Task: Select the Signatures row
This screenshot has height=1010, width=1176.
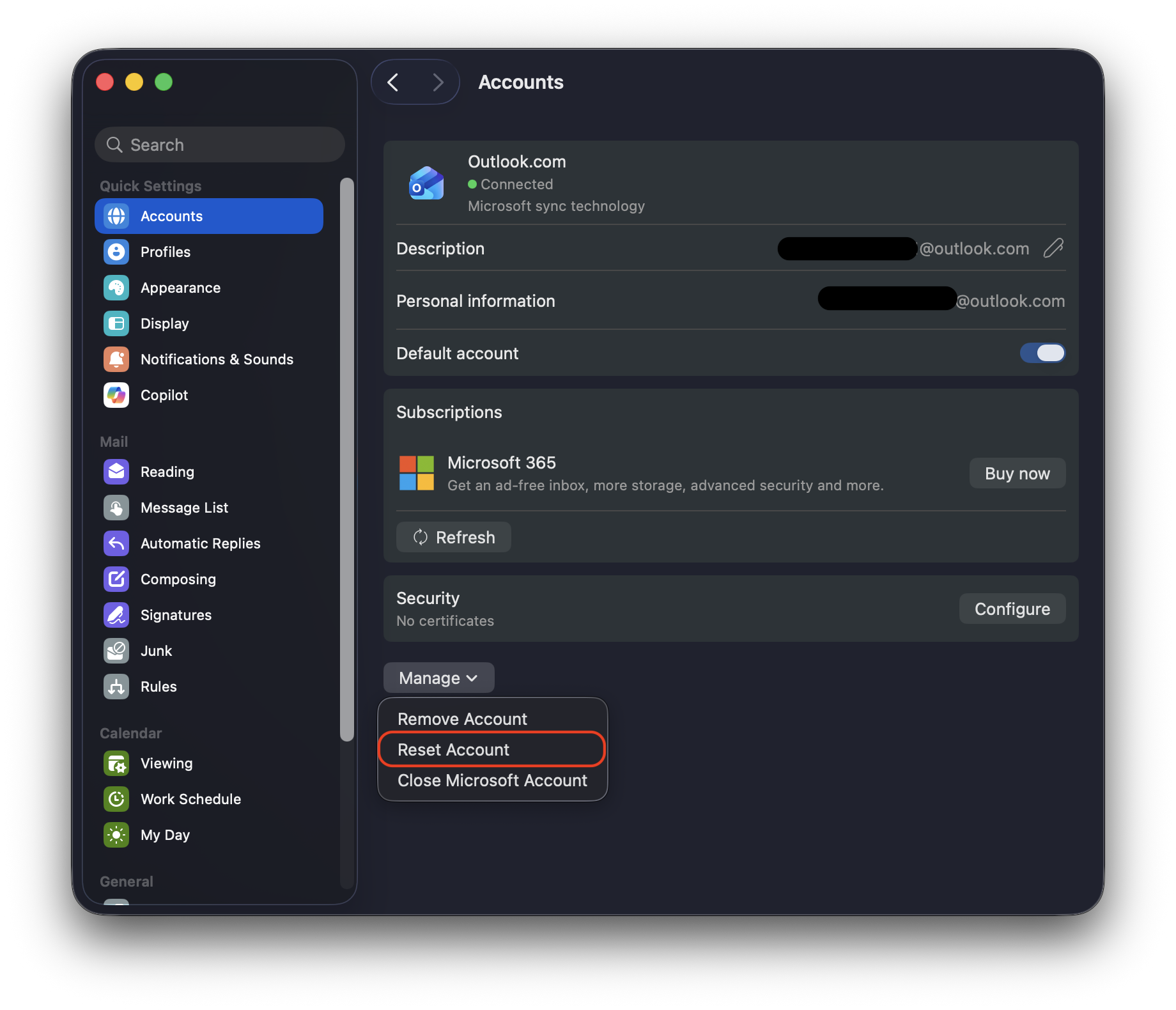Action: pos(209,615)
